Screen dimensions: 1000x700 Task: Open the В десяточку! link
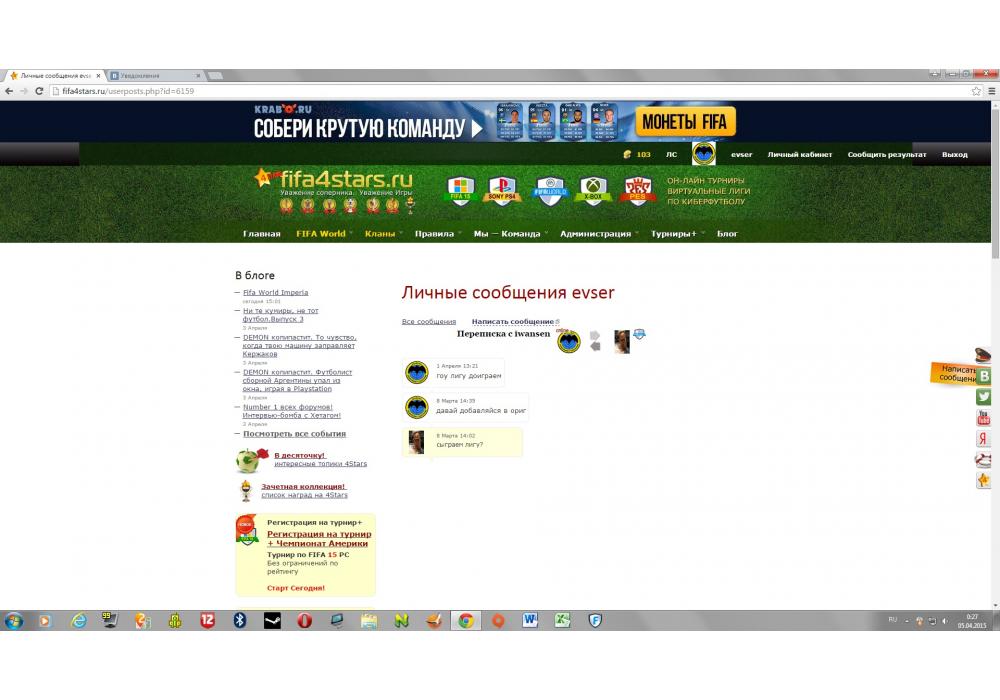[x=300, y=455]
